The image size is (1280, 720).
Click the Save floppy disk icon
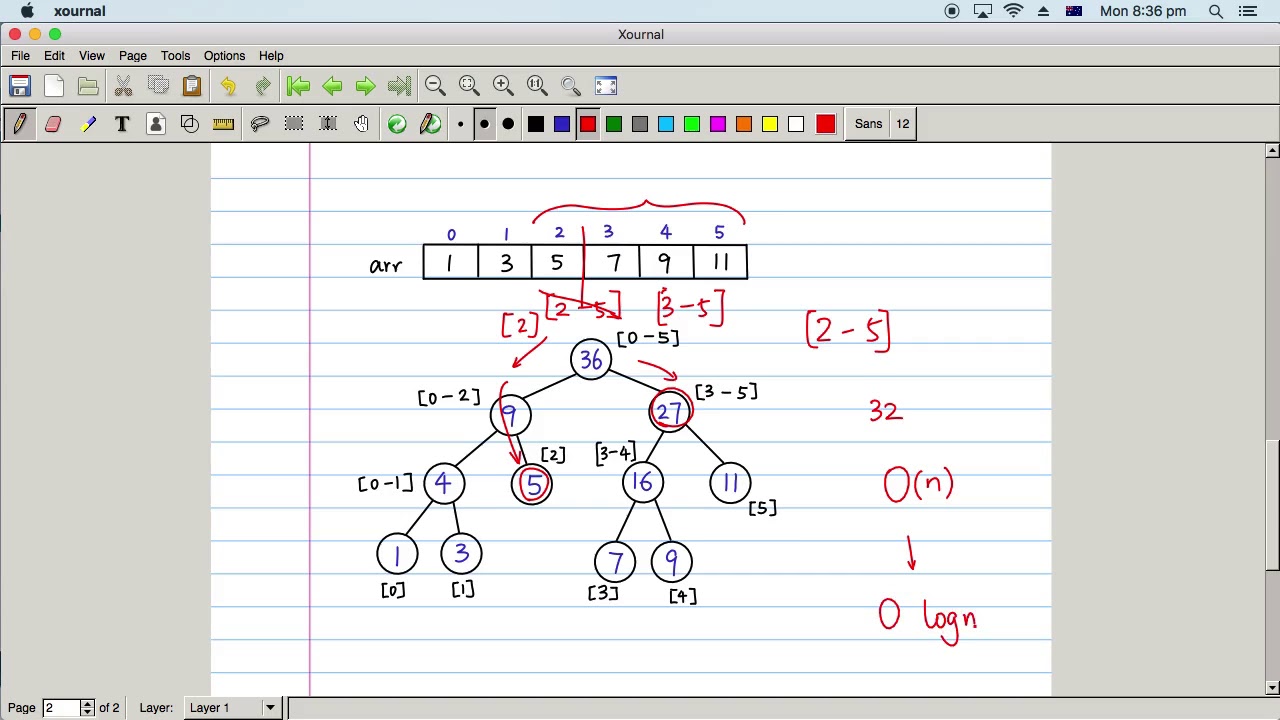pyautogui.click(x=20, y=86)
